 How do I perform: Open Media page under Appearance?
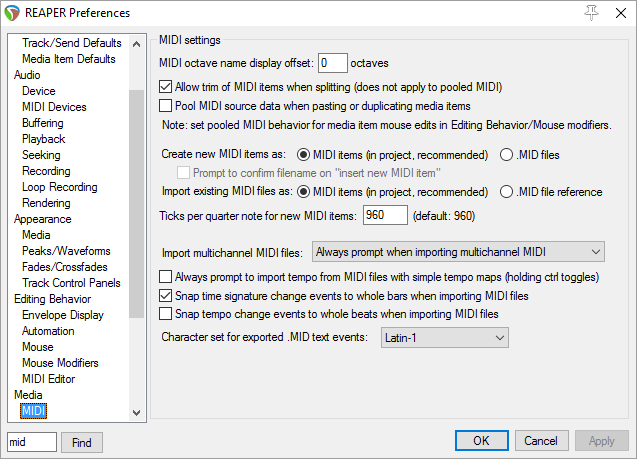tap(36, 235)
